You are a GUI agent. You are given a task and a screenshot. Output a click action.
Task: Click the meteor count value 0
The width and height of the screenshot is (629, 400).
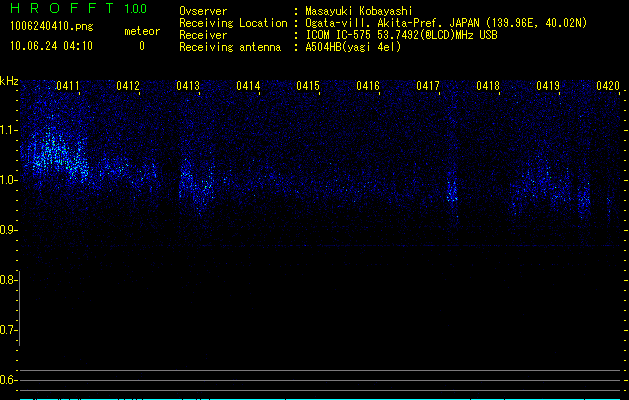(142, 46)
